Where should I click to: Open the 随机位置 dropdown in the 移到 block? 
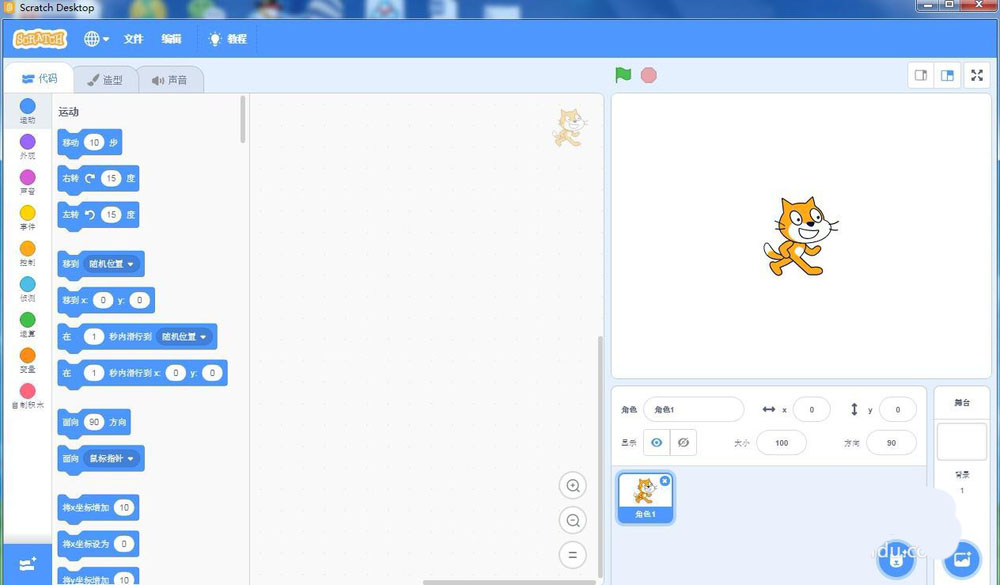(x=112, y=263)
